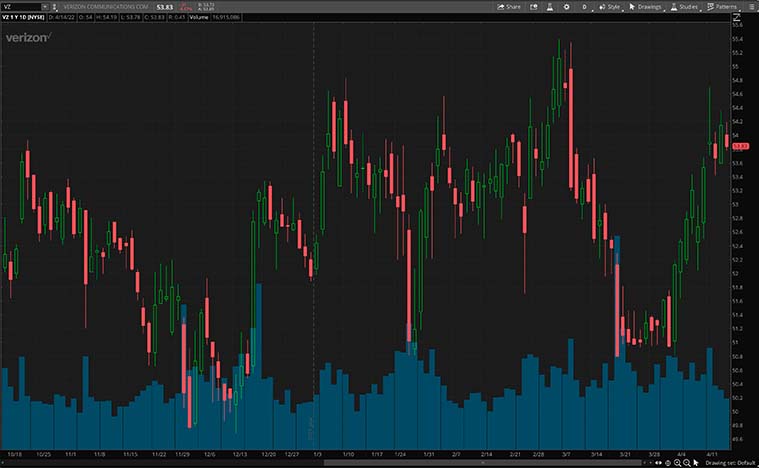Click the zoom out magnifier icon
Screen dimensions: 759x468
(686, 463)
